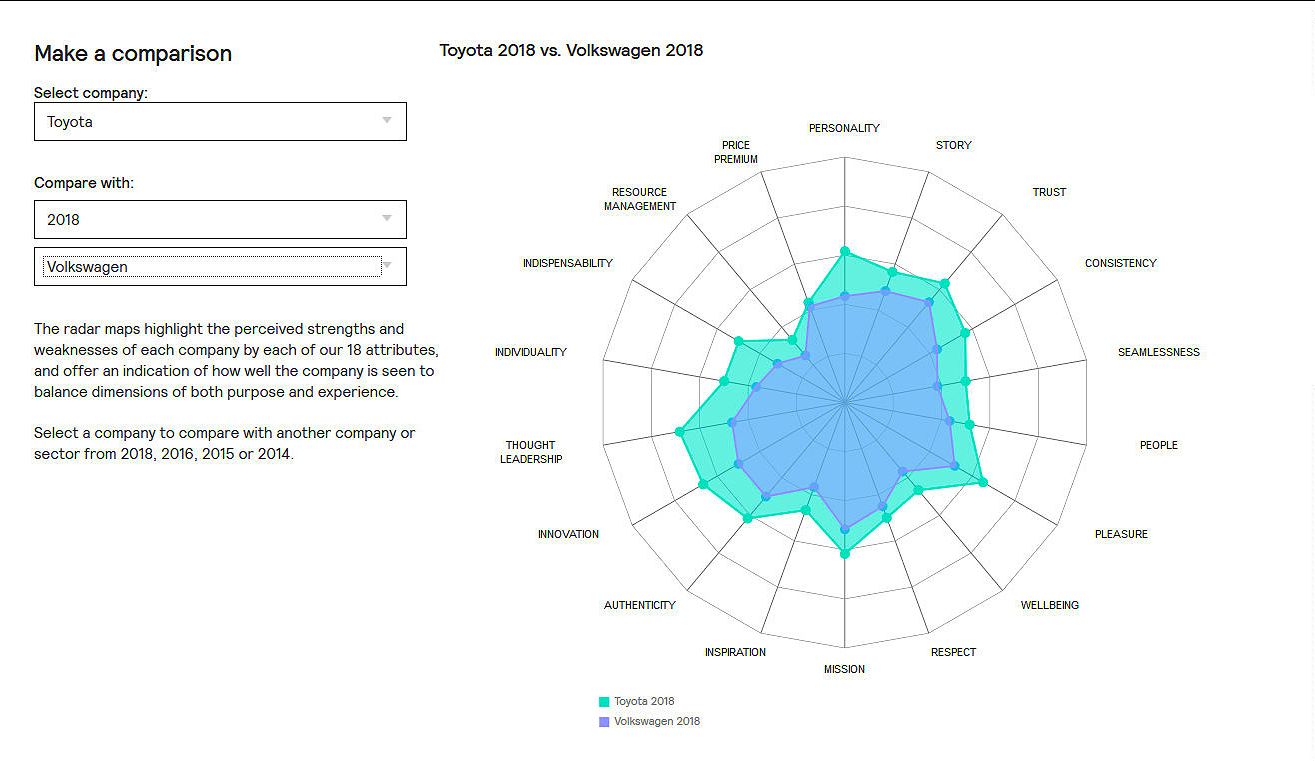The height and width of the screenshot is (761, 1315).
Task: Click the PERSONALITY axis label
Action: (x=844, y=128)
